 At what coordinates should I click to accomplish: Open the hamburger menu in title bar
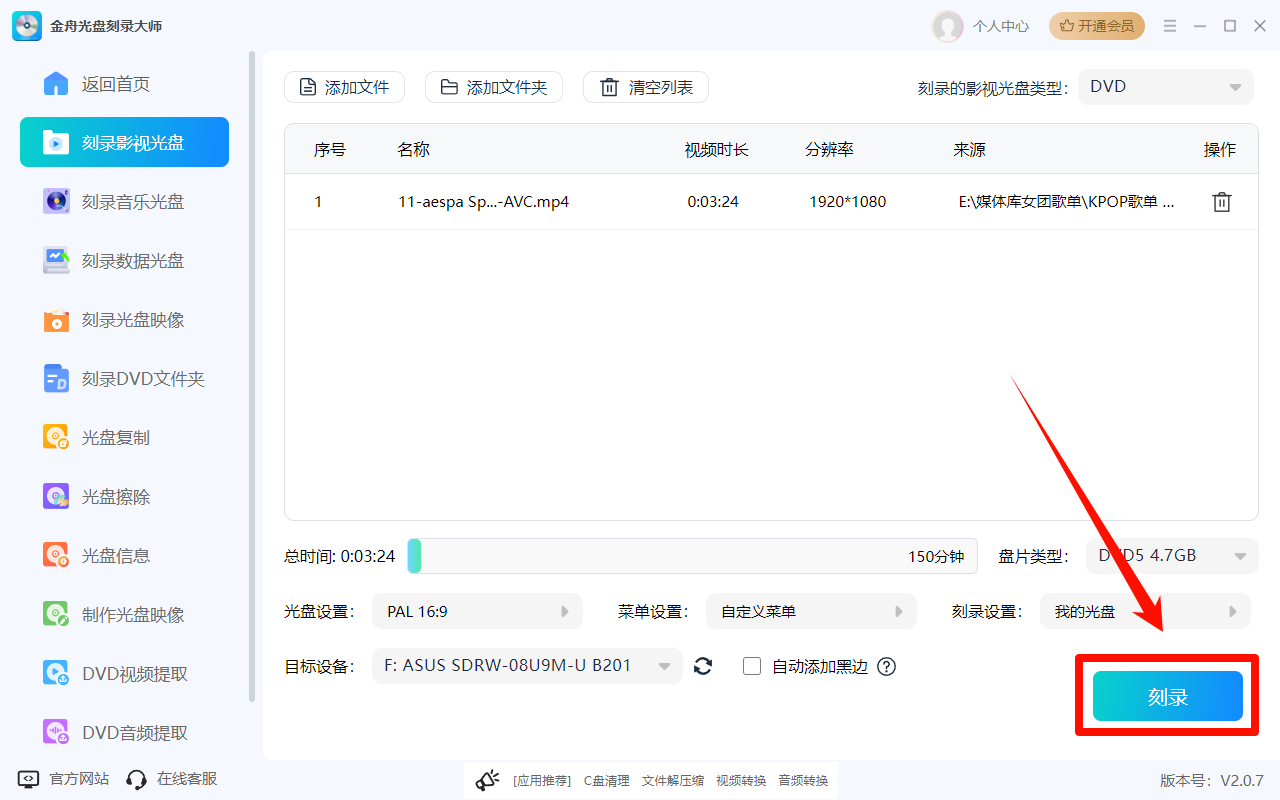[1170, 26]
